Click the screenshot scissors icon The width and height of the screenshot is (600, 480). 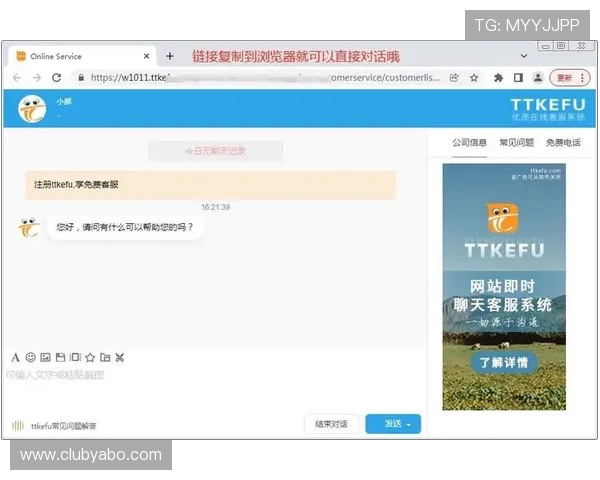[120, 358]
